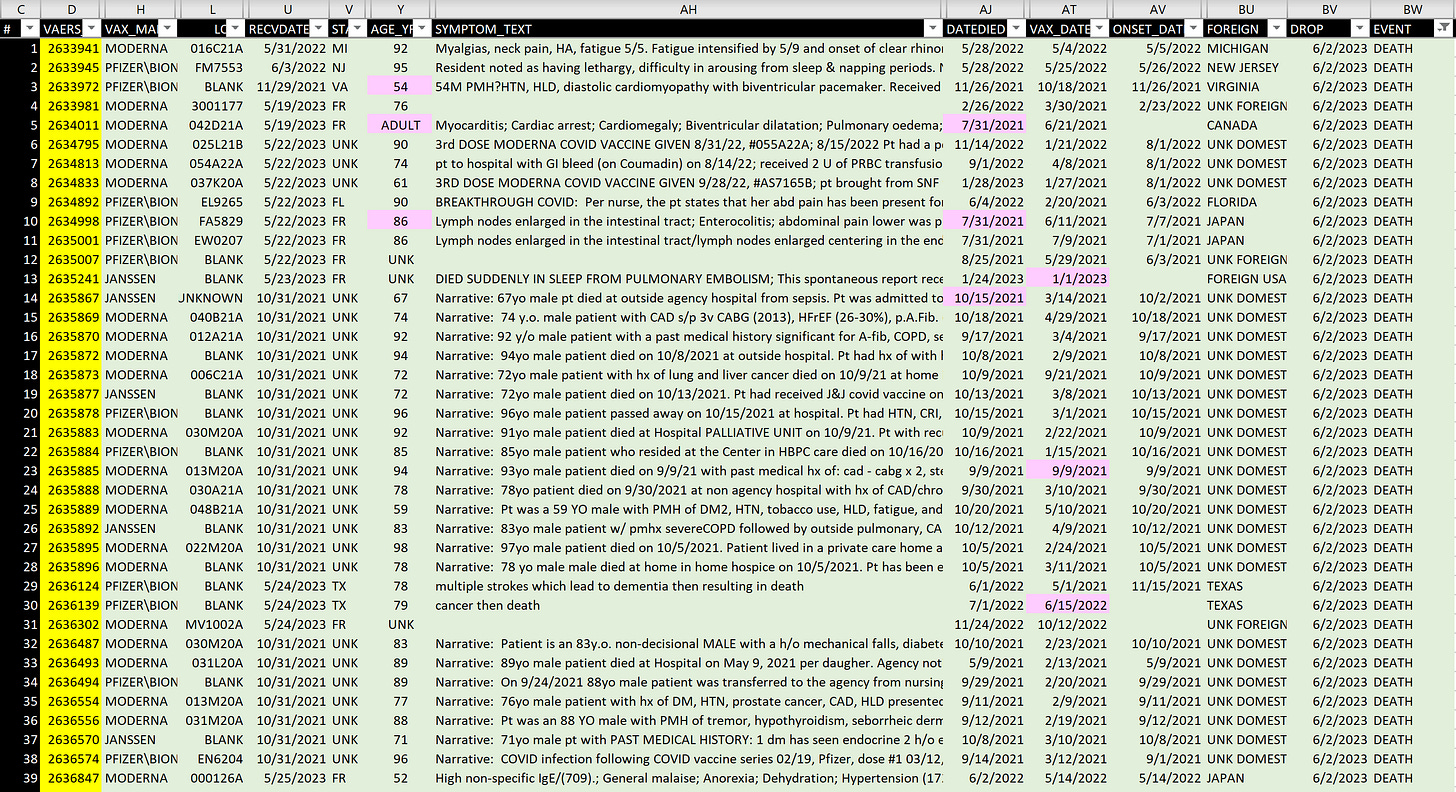
Task: Select row number 20 in the index column
Action: pos(20,413)
